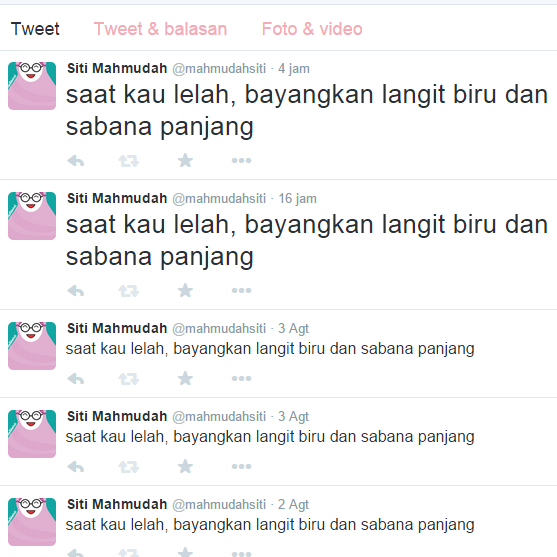Expand more options on second 3 Agt tweet

[242, 466]
